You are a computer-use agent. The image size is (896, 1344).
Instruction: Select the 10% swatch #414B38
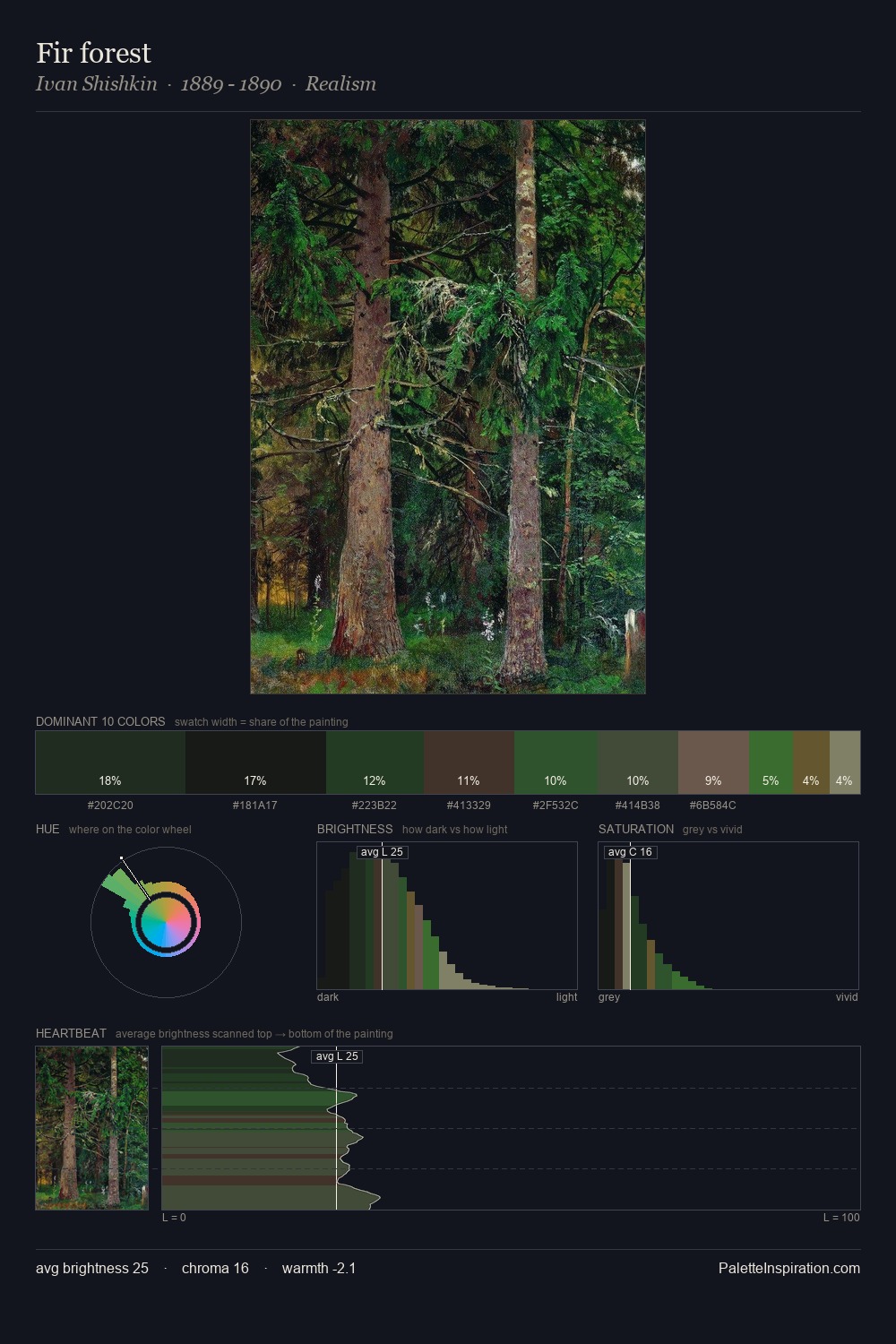(x=638, y=762)
